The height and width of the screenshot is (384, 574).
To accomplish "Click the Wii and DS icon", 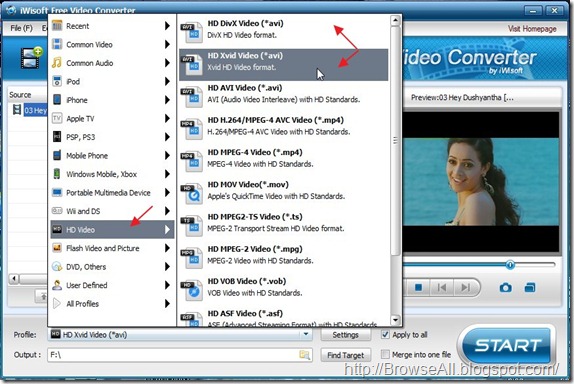I will coord(57,211).
